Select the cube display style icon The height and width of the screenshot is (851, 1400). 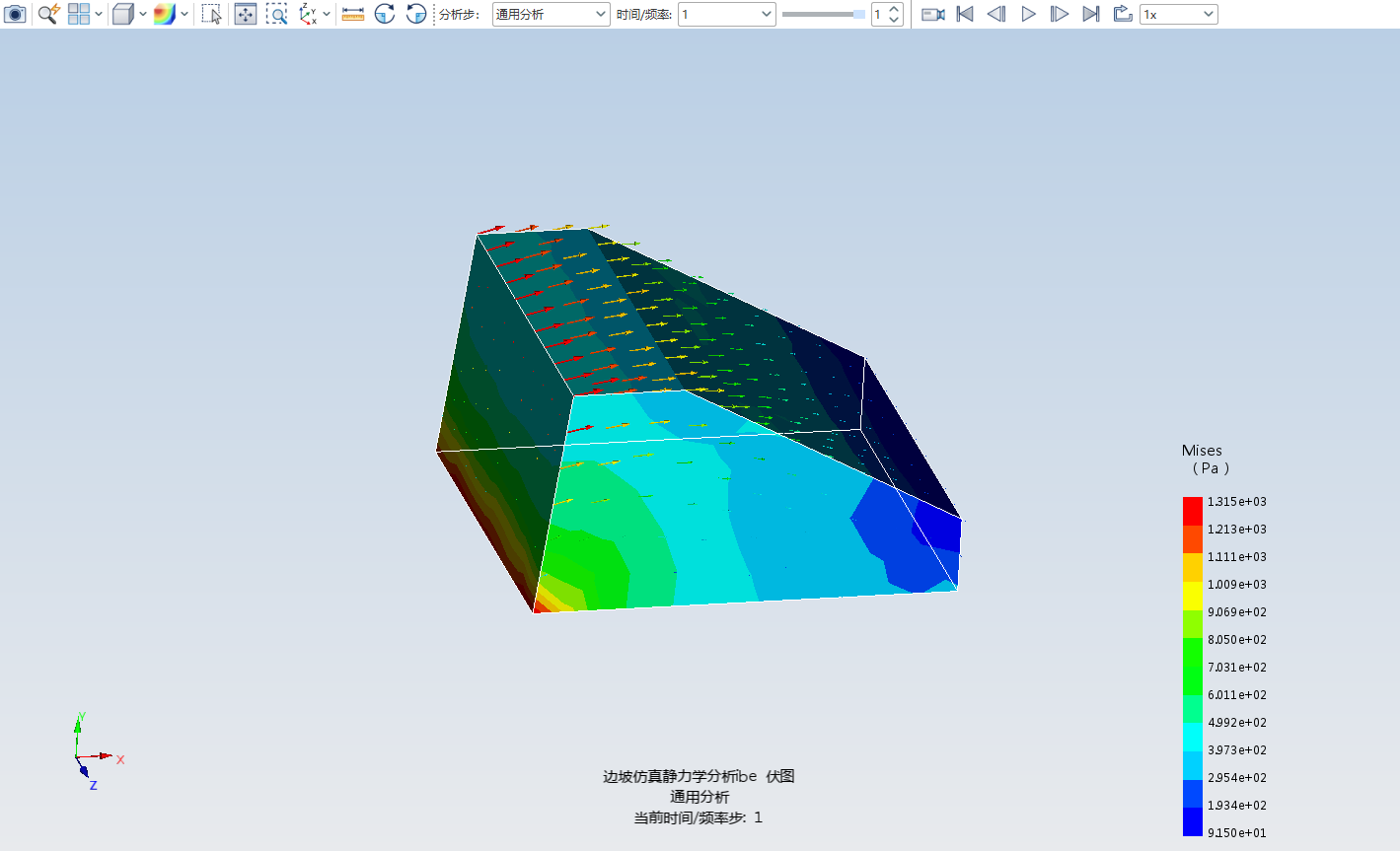tap(122, 14)
